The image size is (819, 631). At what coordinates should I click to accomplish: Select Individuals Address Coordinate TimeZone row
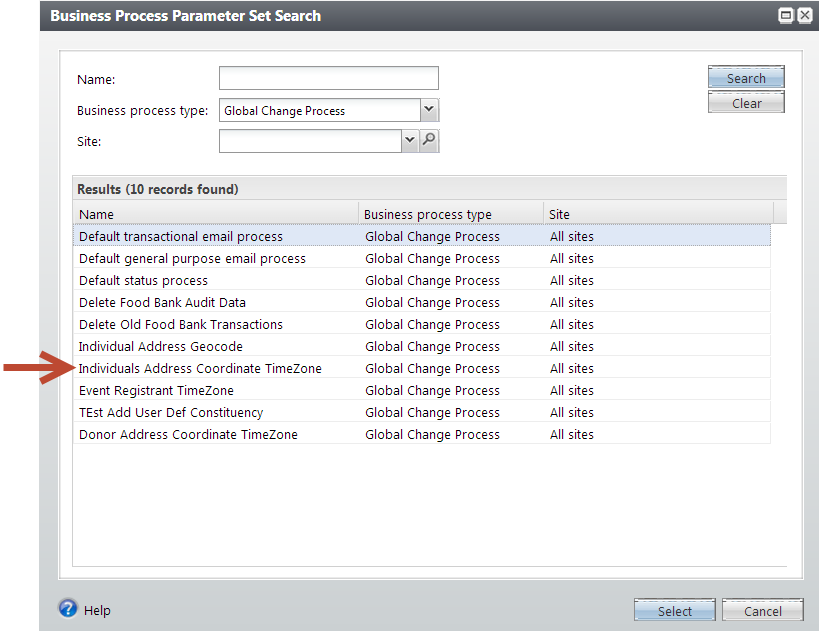pyautogui.click(x=200, y=369)
